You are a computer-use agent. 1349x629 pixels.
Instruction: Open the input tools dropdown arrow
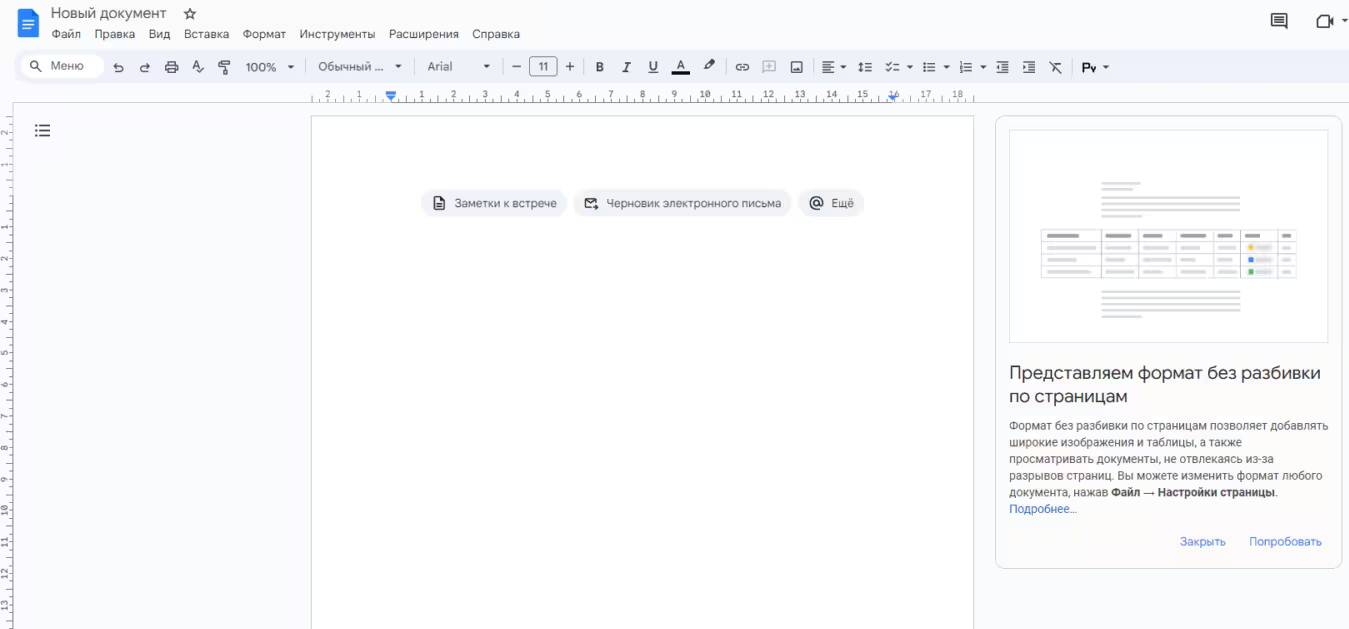pos(1106,67)
